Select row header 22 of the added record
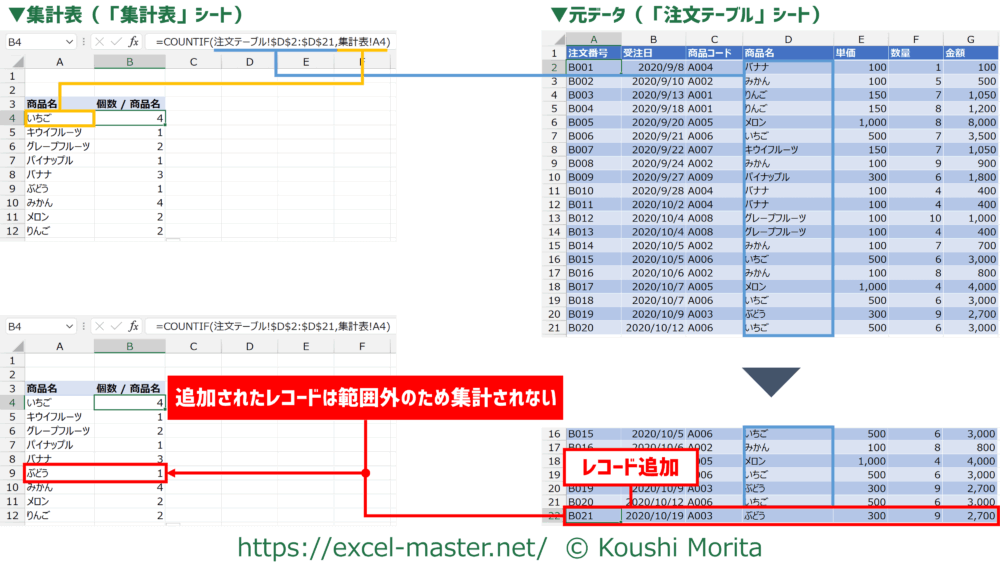Image resolution: width=1000 pixels, height=563 pixels. click(552, 516)
